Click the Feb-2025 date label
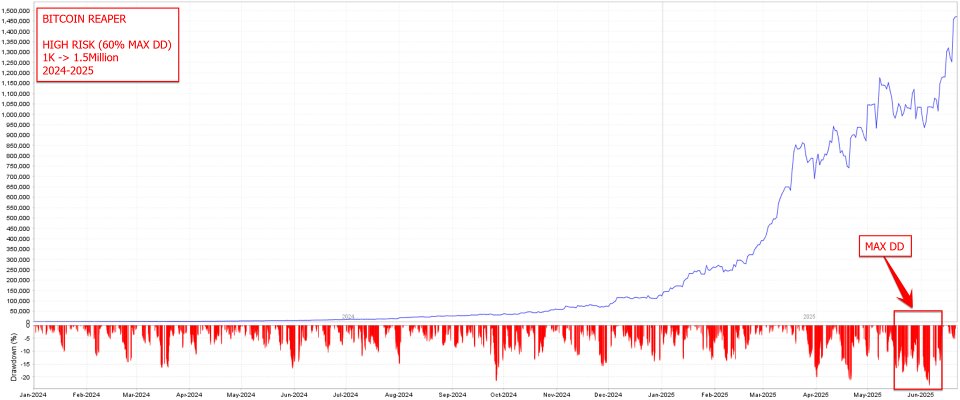The image size is (960, 400). click(x=714, y=394)
